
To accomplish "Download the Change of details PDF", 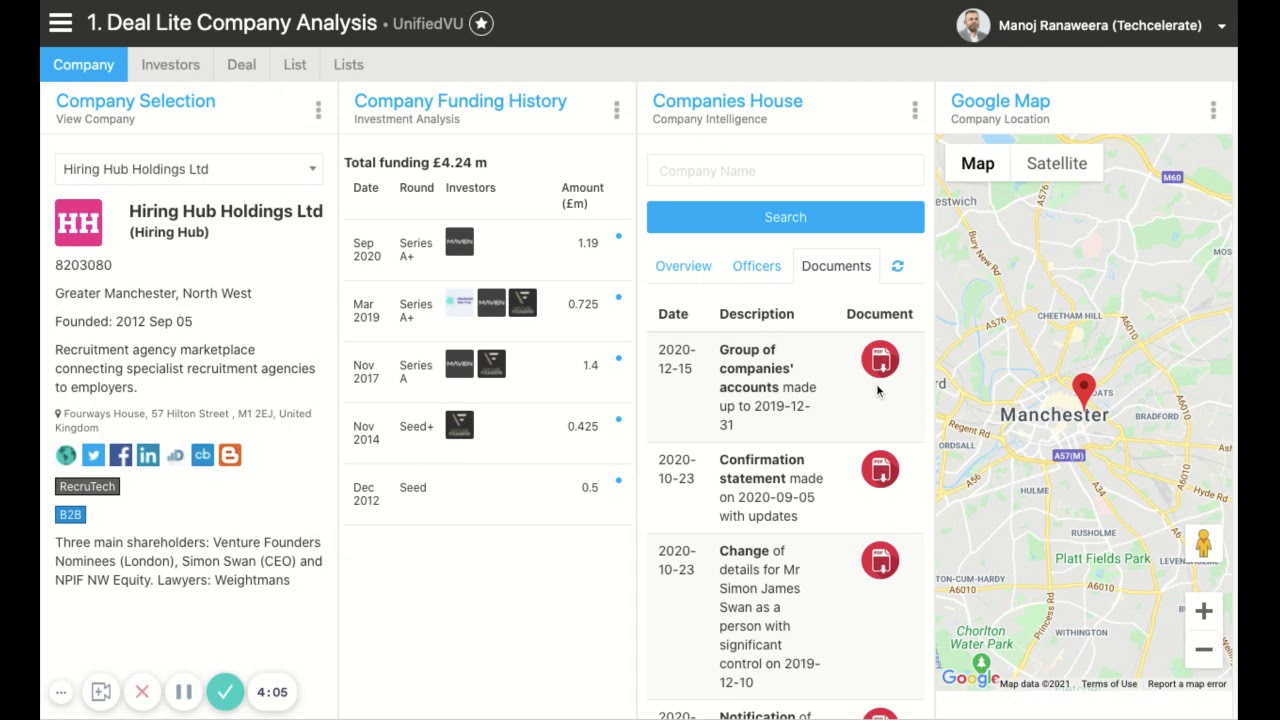I will tap(880, 560).
